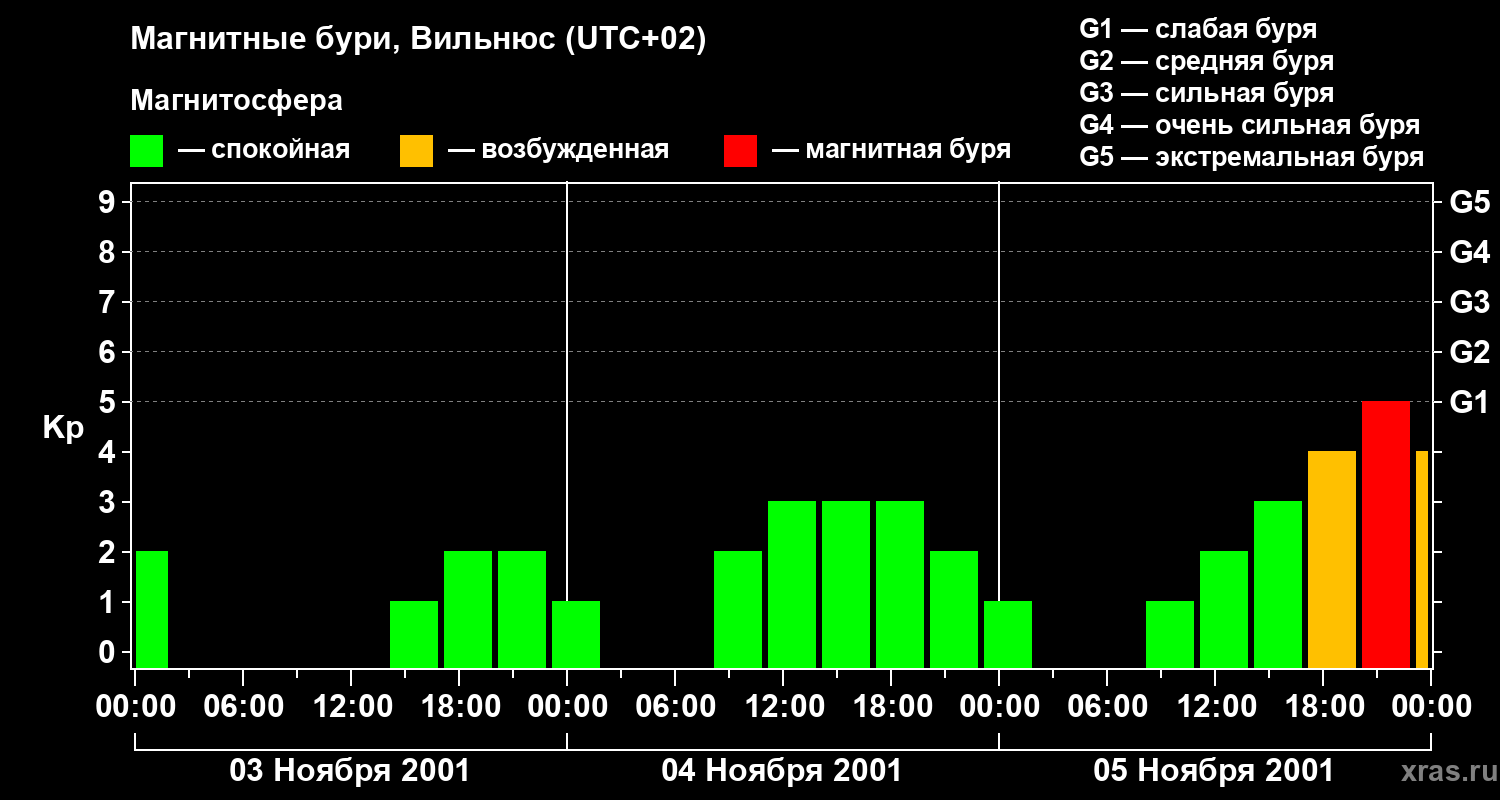Click the 'Kp' axis title
Viewport: 1500px width, 800px height.
pyautogui.click(x=63, y=428)
